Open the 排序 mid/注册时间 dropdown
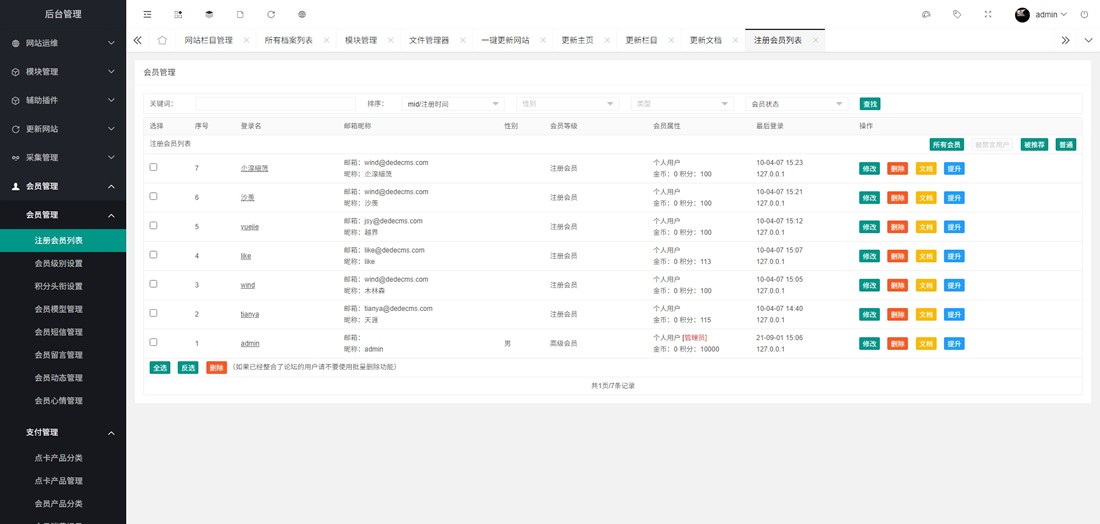Viewport: 1100px width, 524px height. 453,104
